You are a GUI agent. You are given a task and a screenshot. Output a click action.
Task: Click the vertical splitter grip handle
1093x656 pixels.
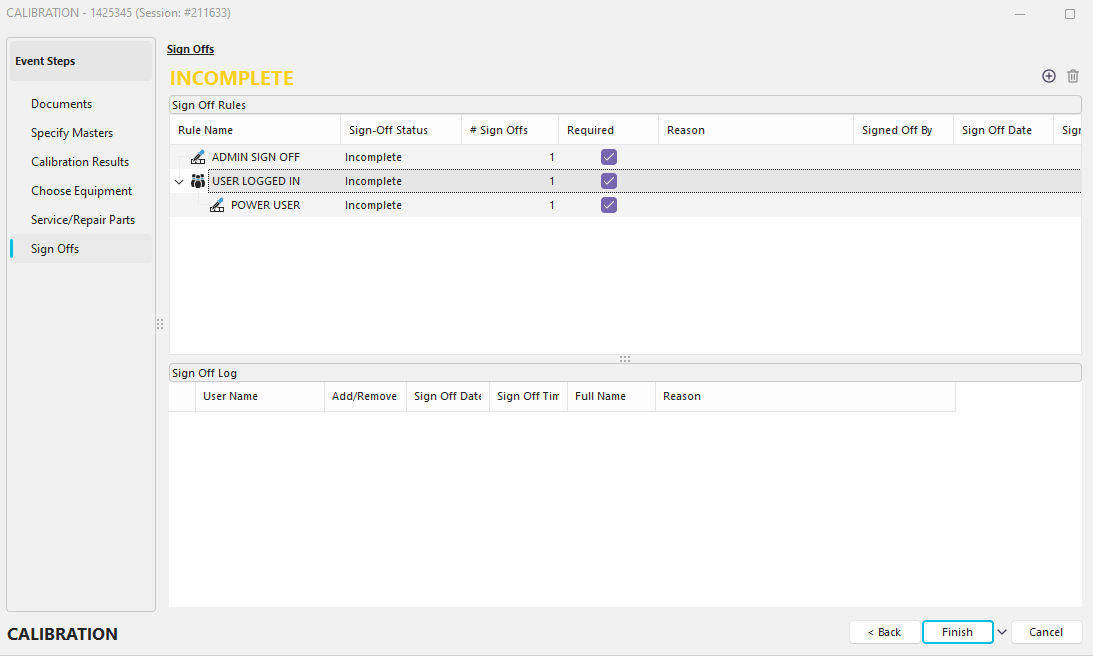pos(160,324)
